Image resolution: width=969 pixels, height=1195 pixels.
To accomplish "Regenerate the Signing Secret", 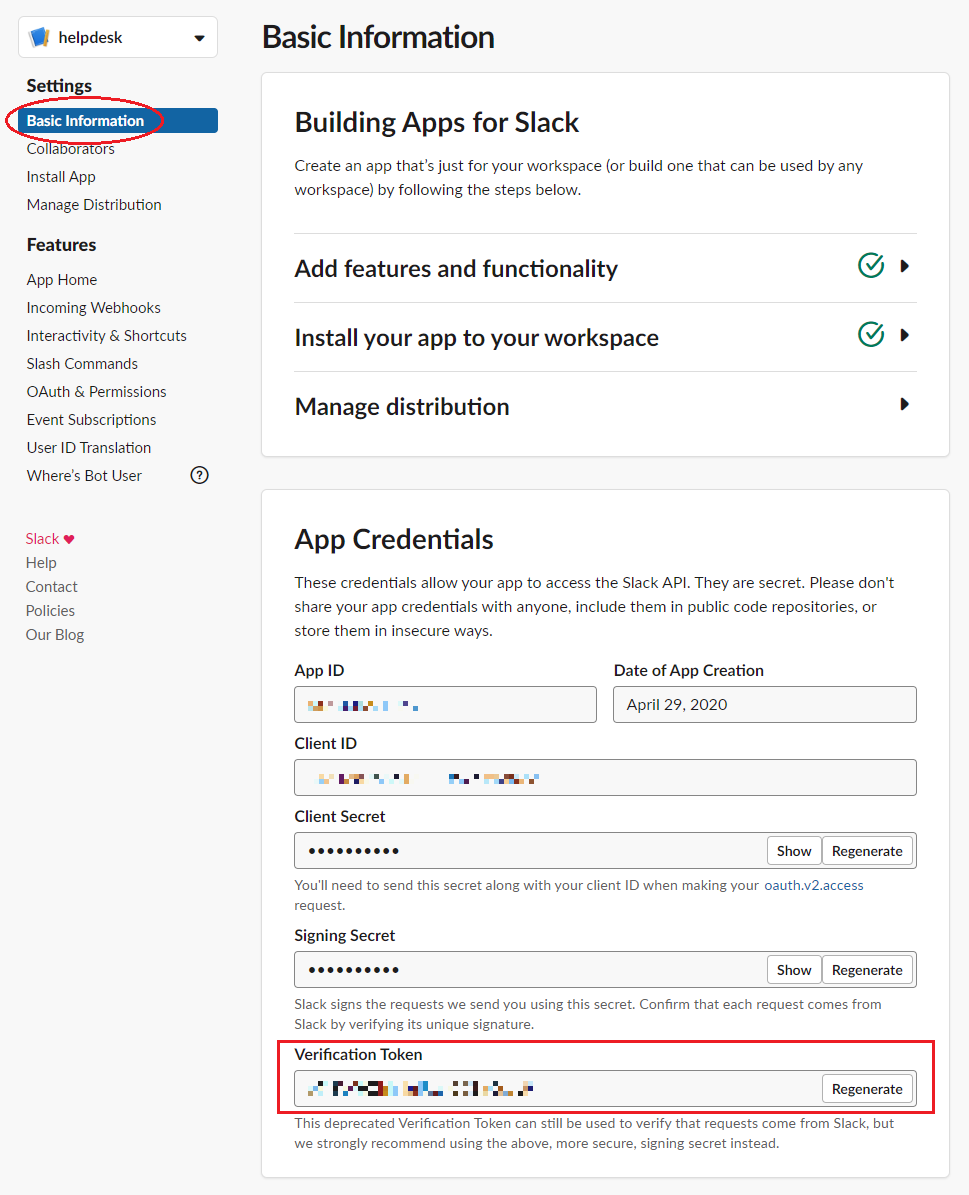I will (867, 970).
